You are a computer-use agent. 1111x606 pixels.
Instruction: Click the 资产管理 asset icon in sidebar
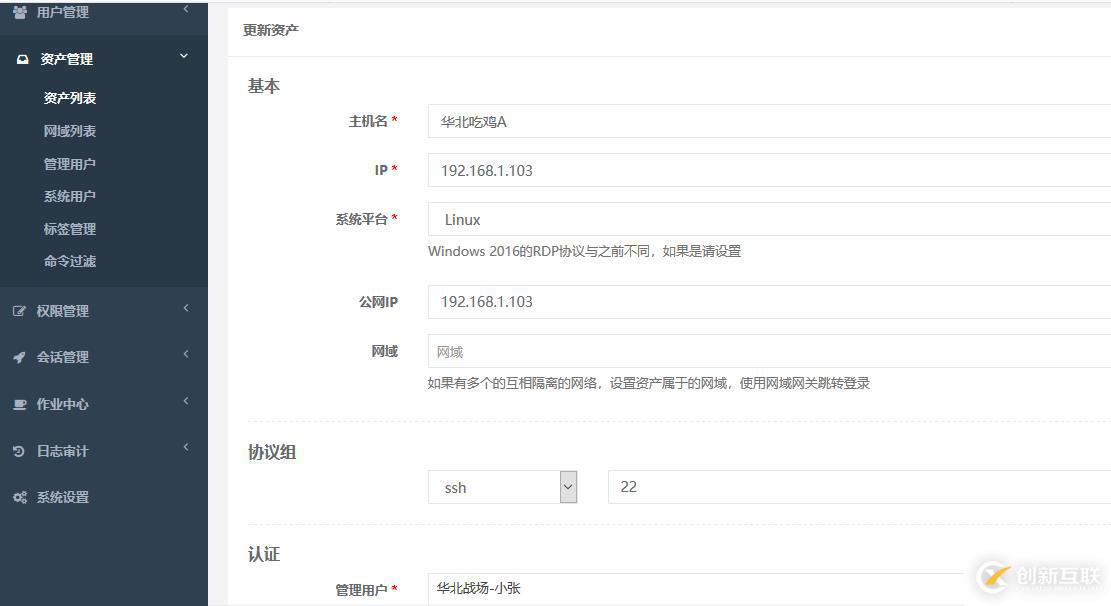22,58
